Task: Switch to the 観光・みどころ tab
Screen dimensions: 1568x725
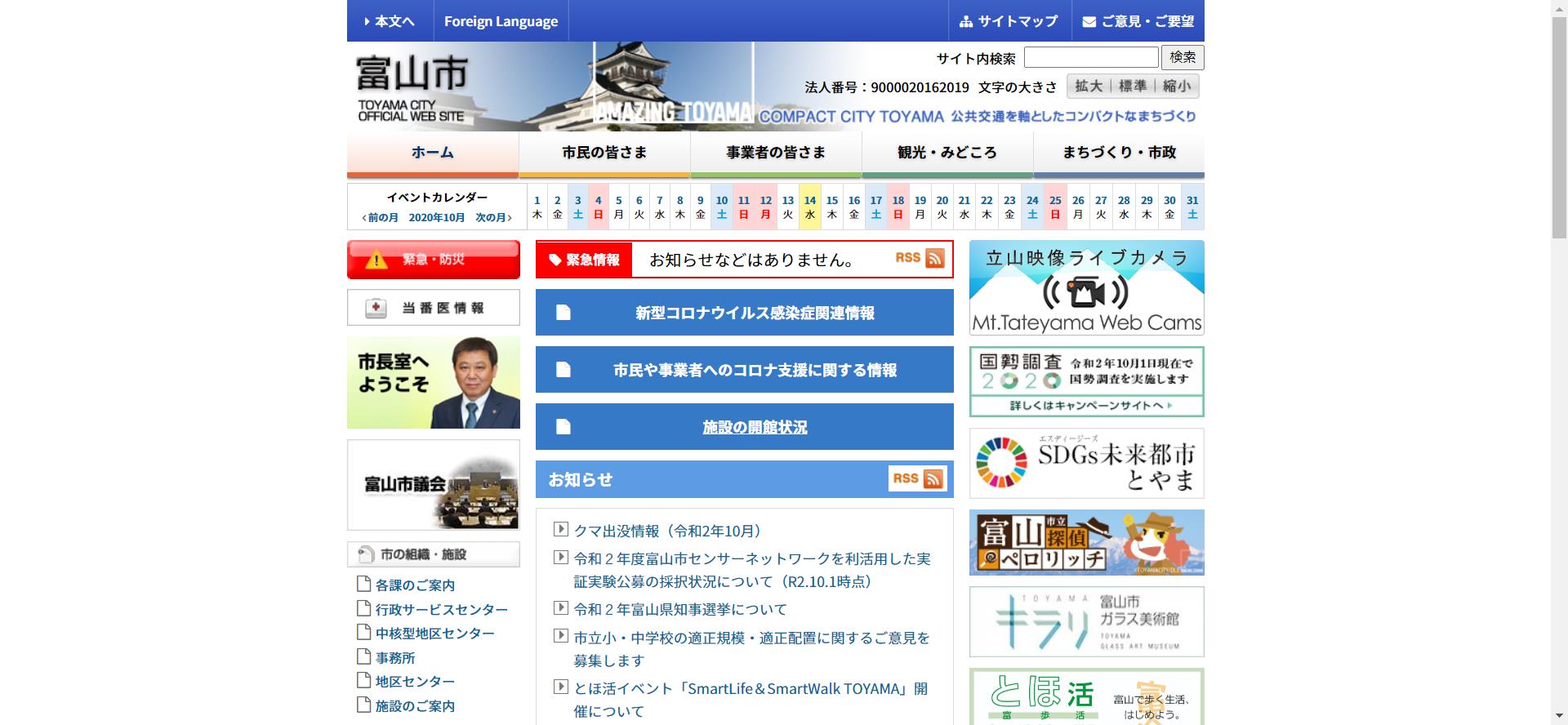Action: click(x=947, y=153)
